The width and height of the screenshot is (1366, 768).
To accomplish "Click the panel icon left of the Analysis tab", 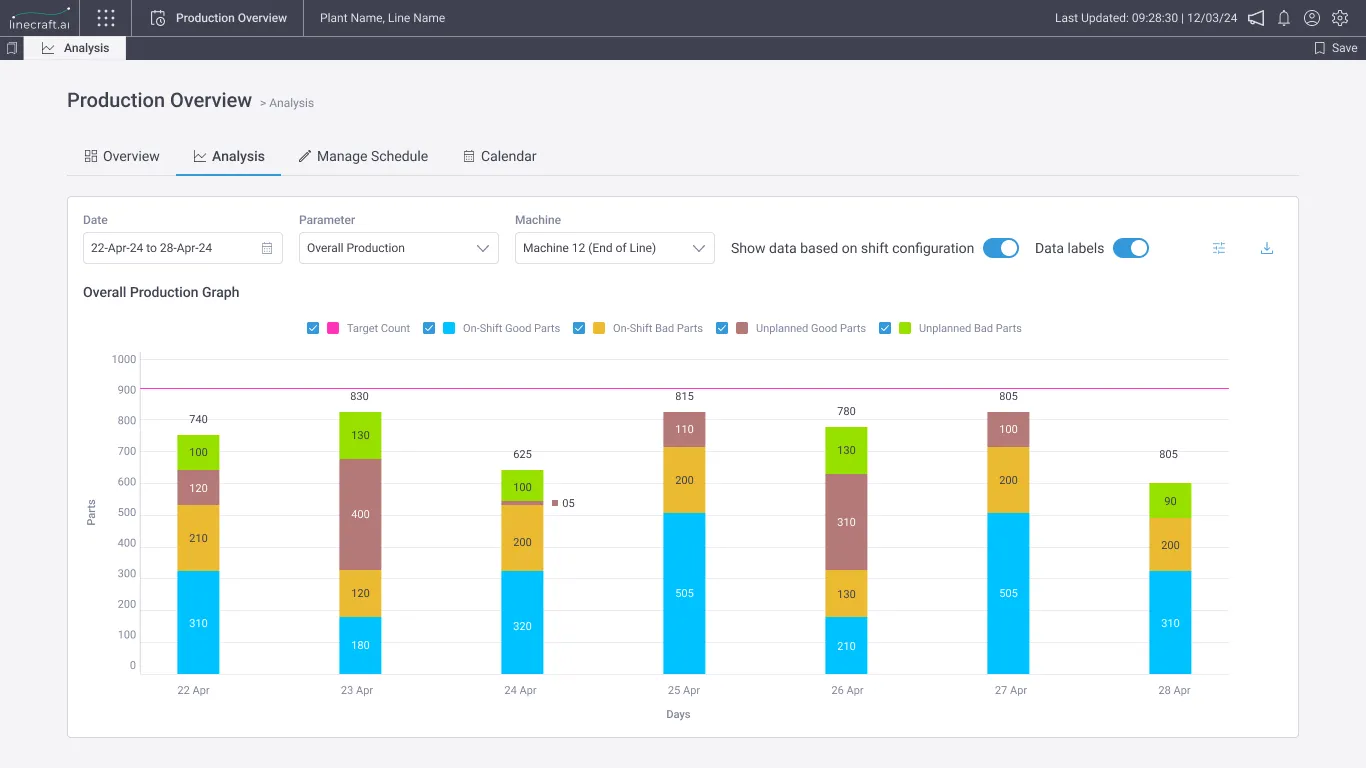I will [x=12, y=48].
